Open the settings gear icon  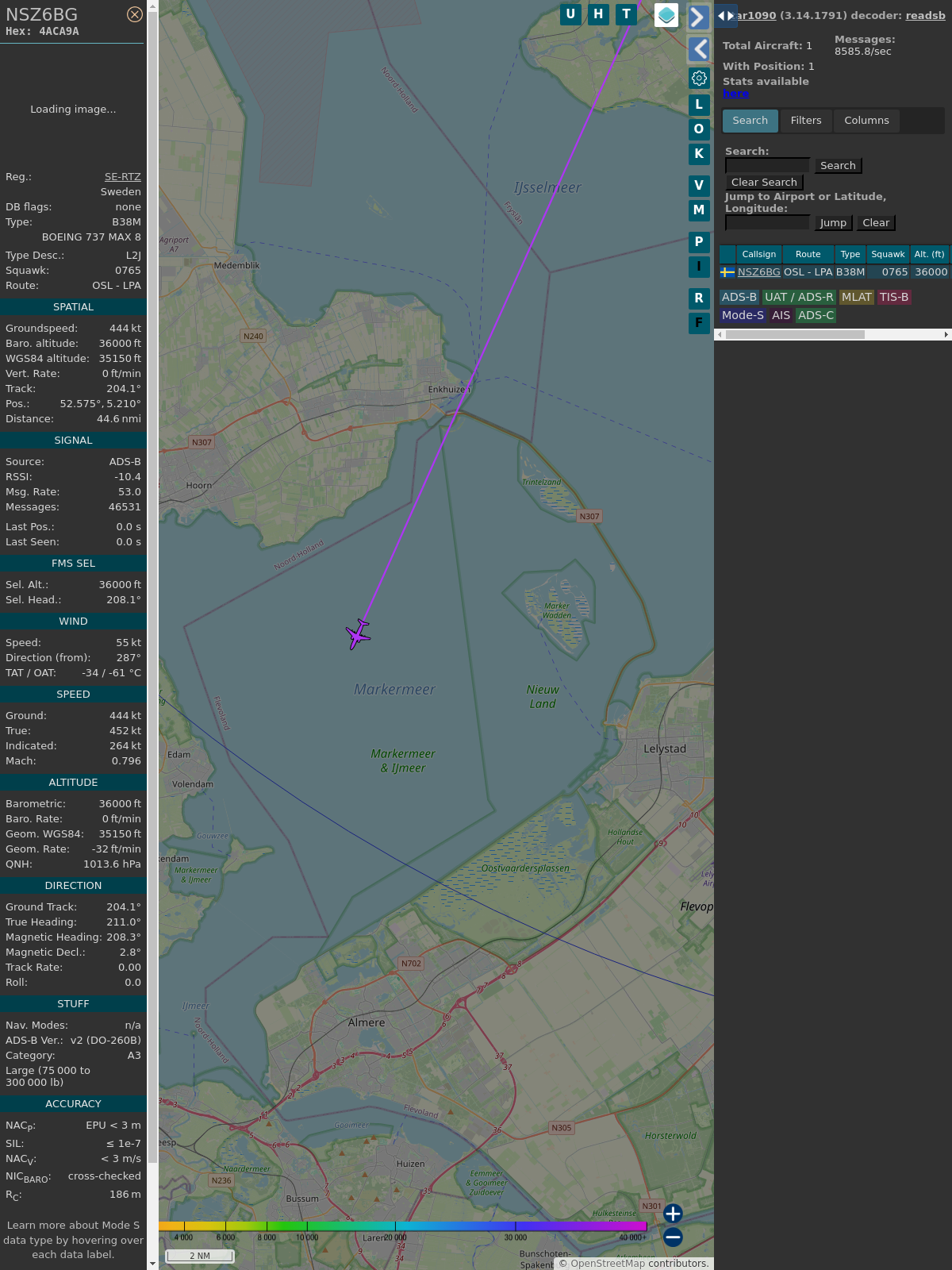699,79
